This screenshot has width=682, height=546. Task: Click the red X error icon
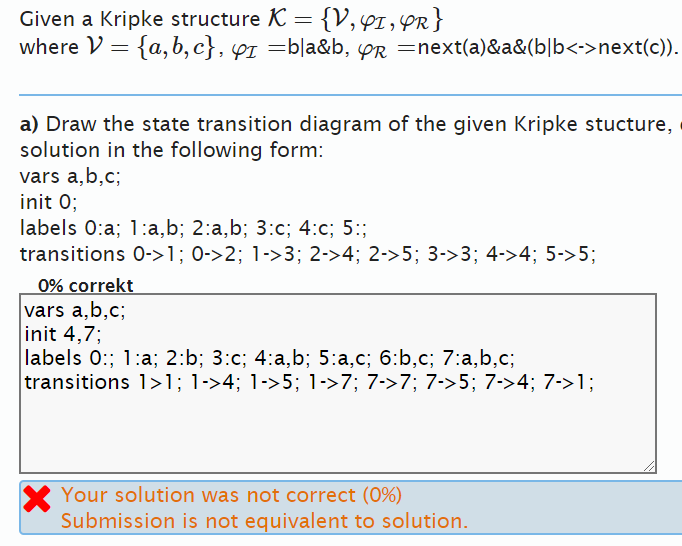tap(37, 499)
